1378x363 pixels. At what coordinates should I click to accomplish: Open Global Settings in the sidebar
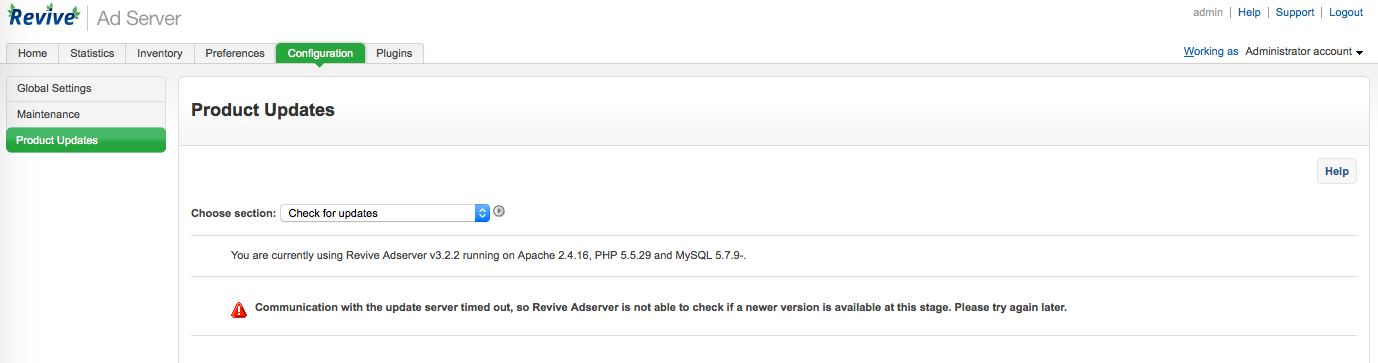(86, 88)
